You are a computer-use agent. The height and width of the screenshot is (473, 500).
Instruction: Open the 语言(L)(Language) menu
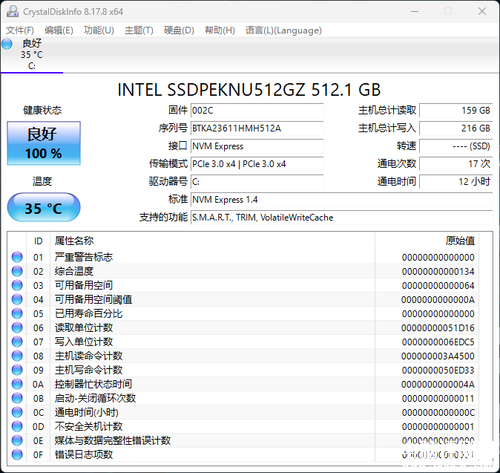tap(284, 30)
